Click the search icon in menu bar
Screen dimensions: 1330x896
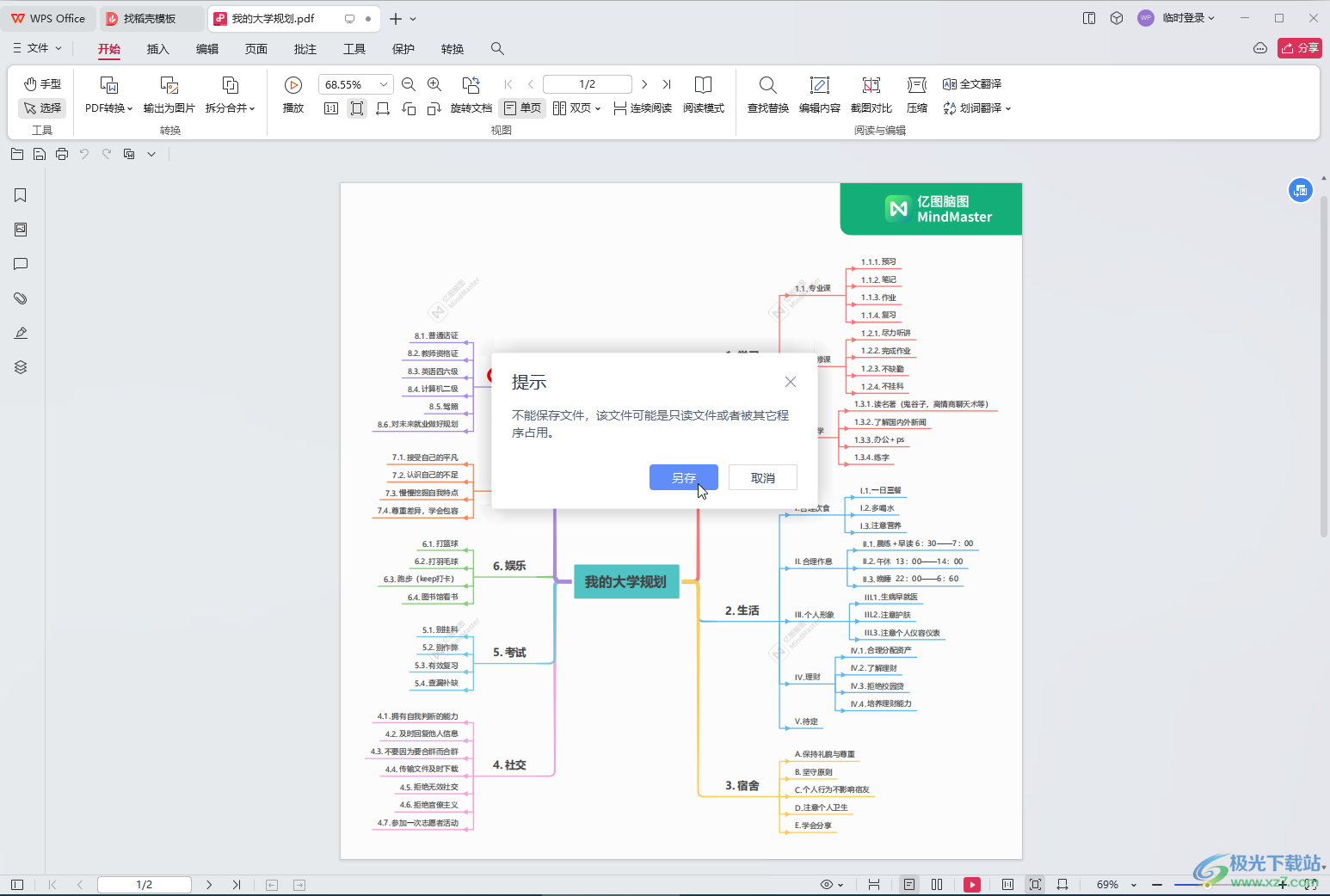click(x=497, y=49)
